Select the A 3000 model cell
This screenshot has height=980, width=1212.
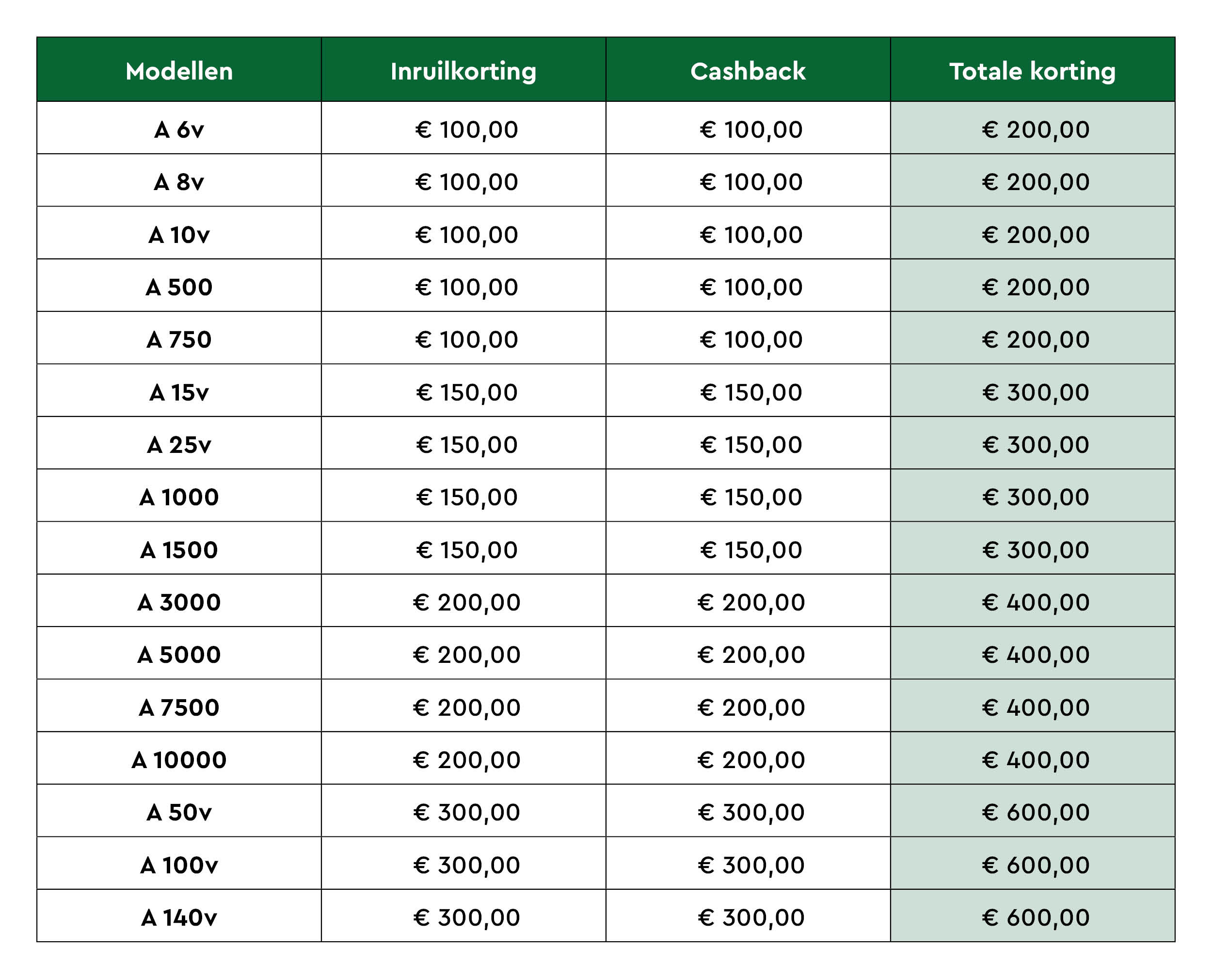pyautogui.click(x=179, y=602)
